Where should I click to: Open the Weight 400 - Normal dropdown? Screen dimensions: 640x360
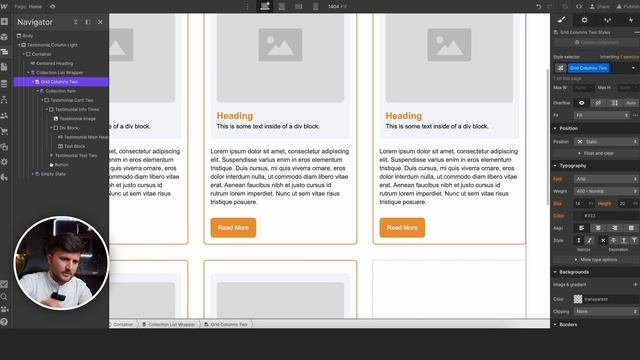point(606,191)
